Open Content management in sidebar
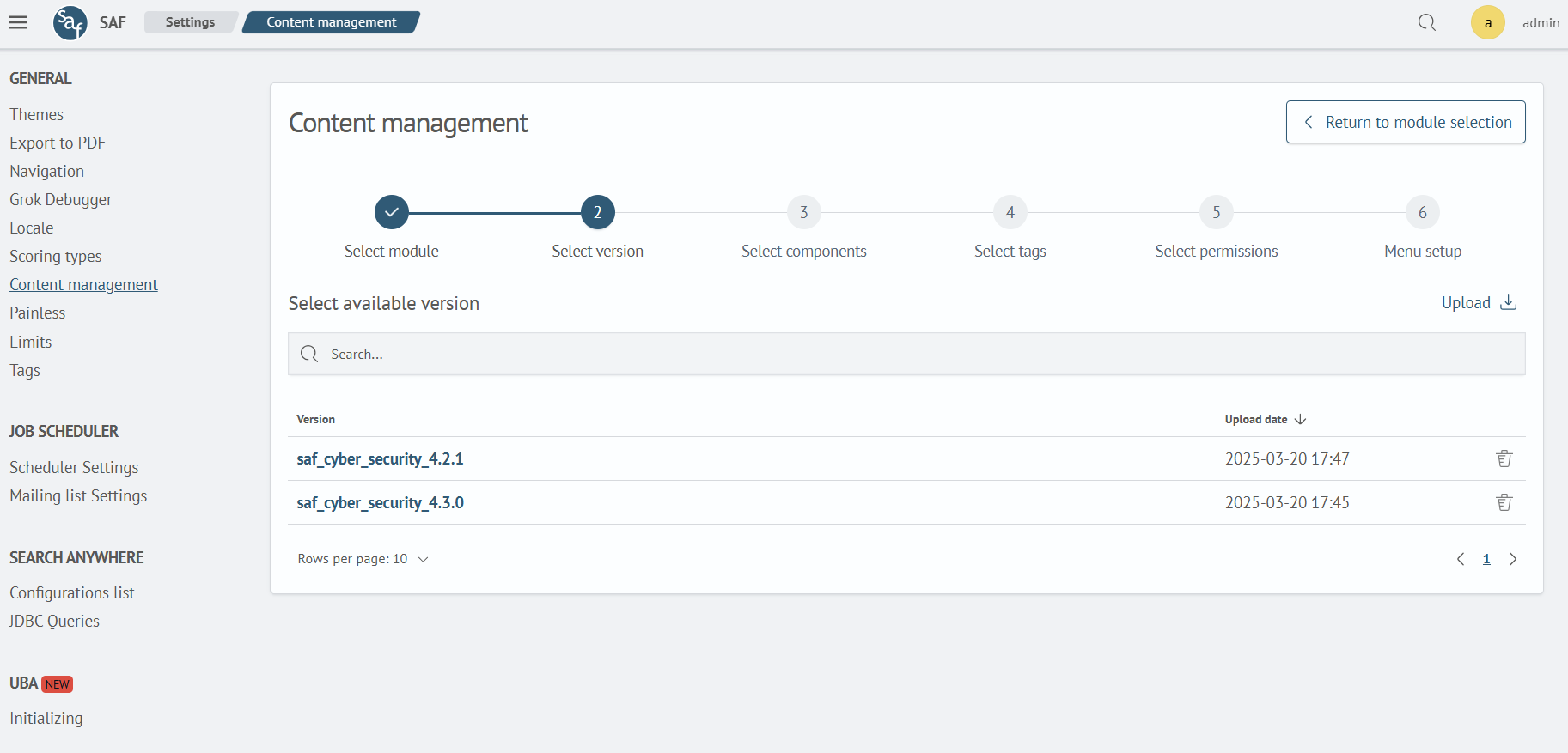 pos(83,284)
